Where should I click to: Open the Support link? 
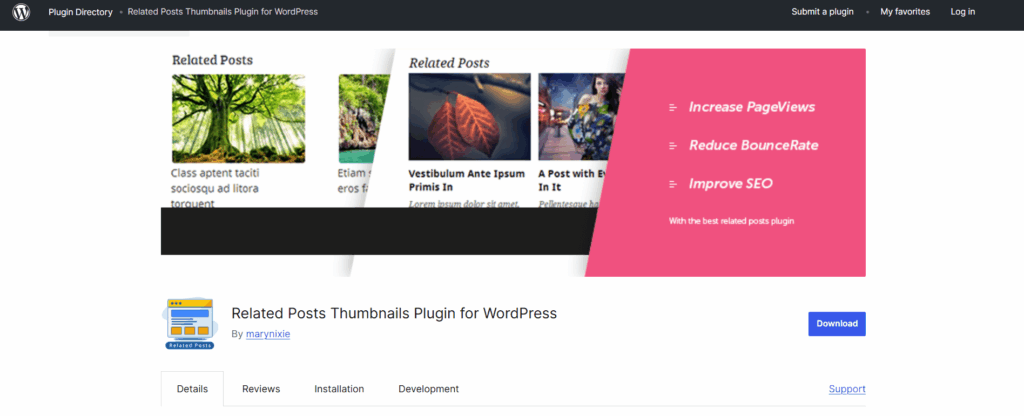click(847, 389)
